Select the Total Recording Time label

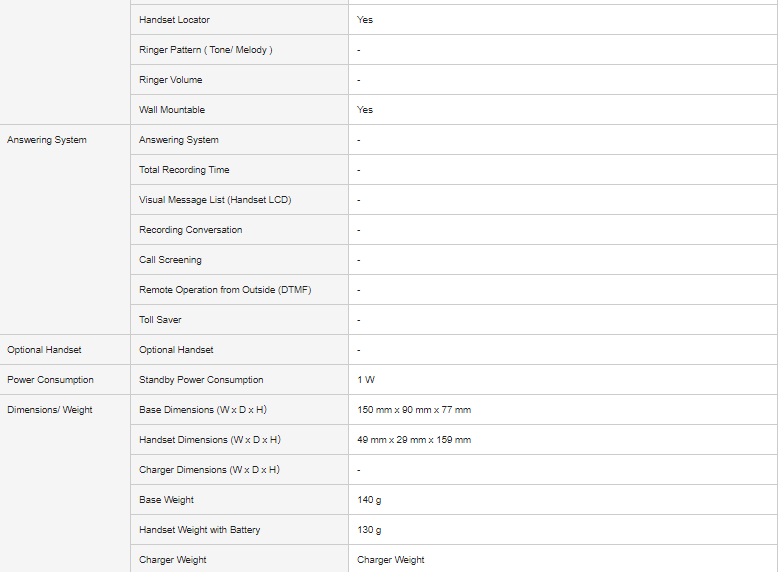pyautogui.click(x=184, y=170)
